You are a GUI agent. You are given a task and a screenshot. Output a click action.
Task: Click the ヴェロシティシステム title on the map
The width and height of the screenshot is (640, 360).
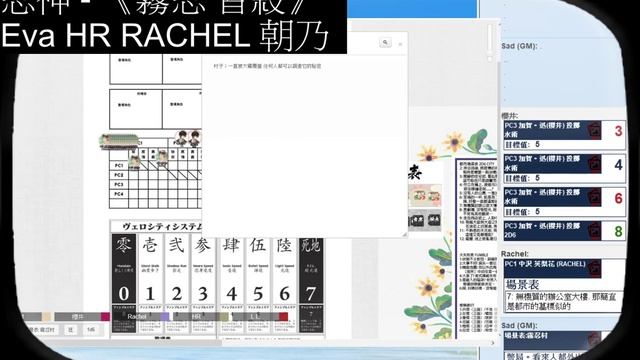tap(162, 227)
